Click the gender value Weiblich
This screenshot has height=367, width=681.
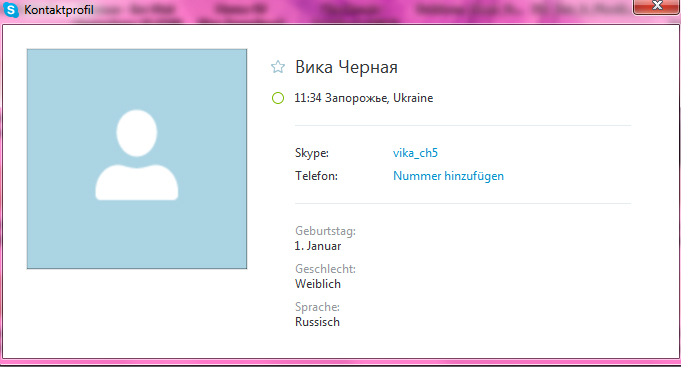pos(318,284)
